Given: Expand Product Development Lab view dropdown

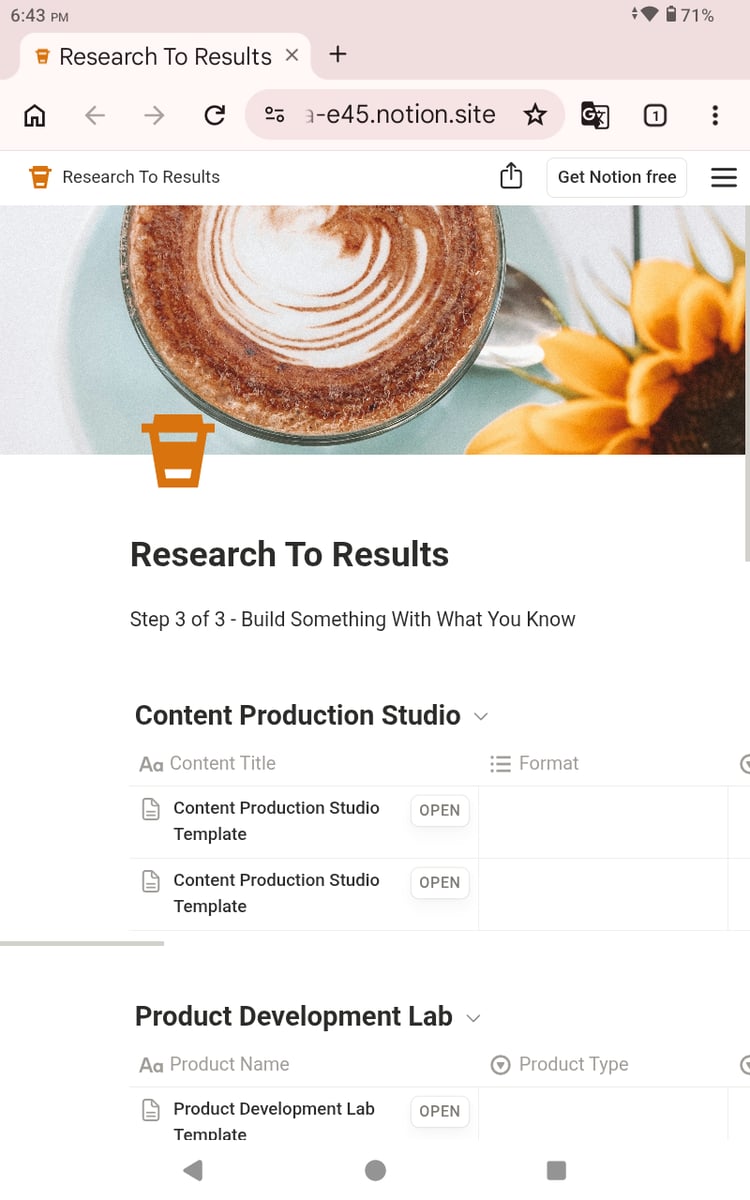Looking at the screenshot, I should tap(473, 1018).
